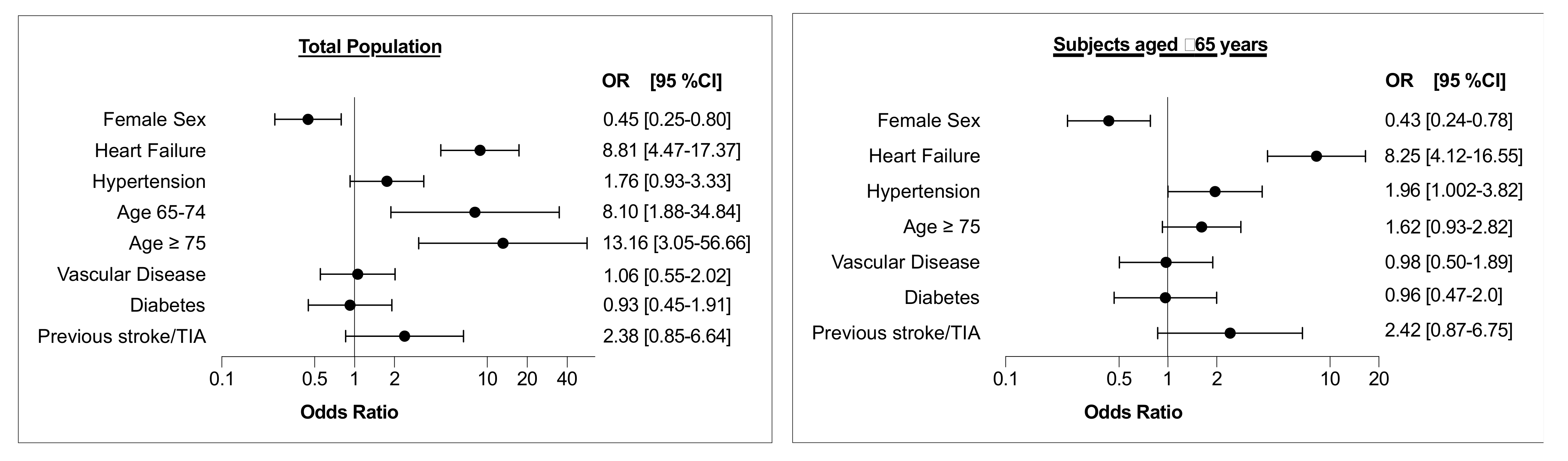Screen dimensions: 1568x461
Task: Click the 20 tick label on right axis
Action: (x=1379, y=379)
